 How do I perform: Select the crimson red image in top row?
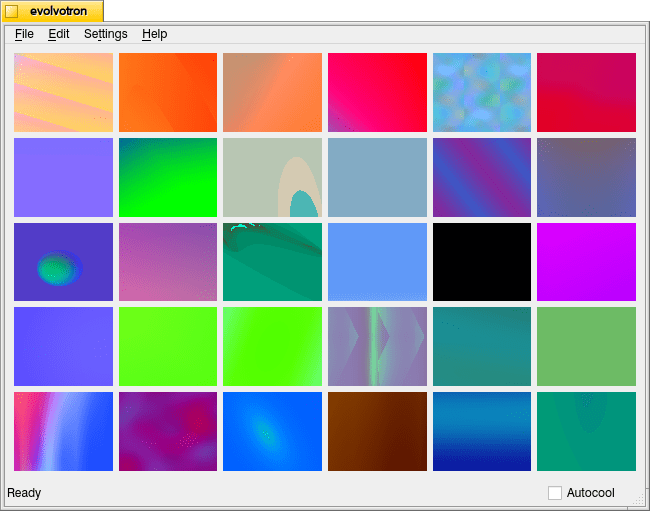(586, 92)
